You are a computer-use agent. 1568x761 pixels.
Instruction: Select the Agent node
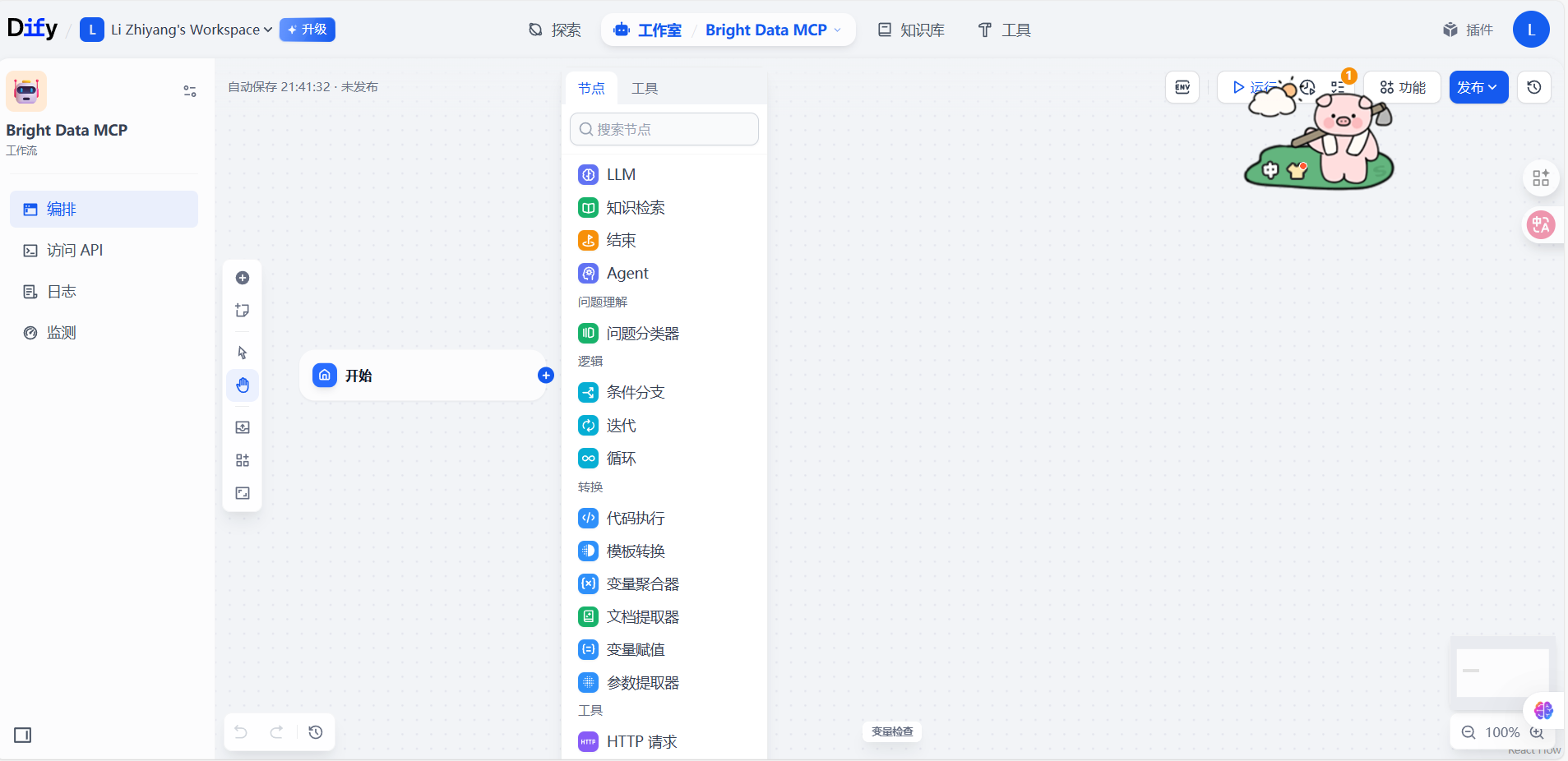664,274
